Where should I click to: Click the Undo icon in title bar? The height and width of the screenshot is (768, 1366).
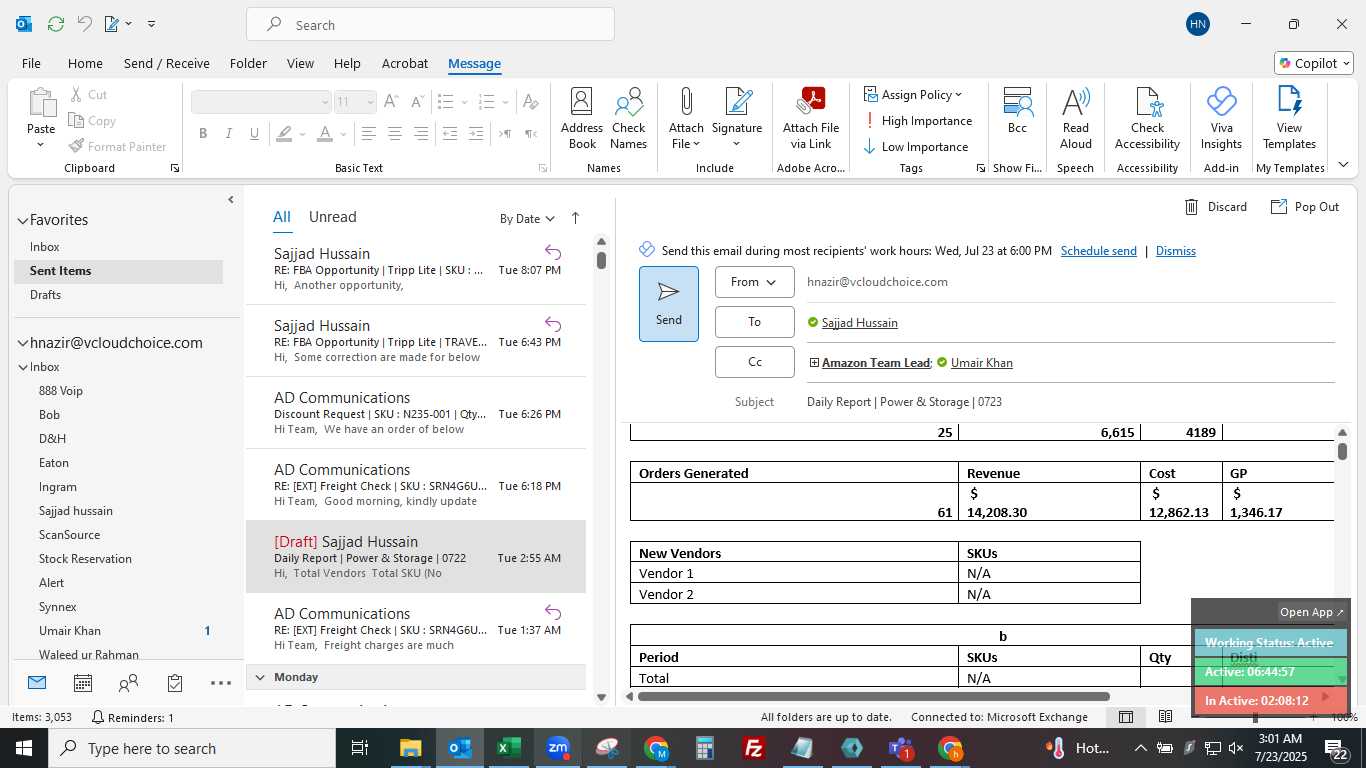coord(85,24)
